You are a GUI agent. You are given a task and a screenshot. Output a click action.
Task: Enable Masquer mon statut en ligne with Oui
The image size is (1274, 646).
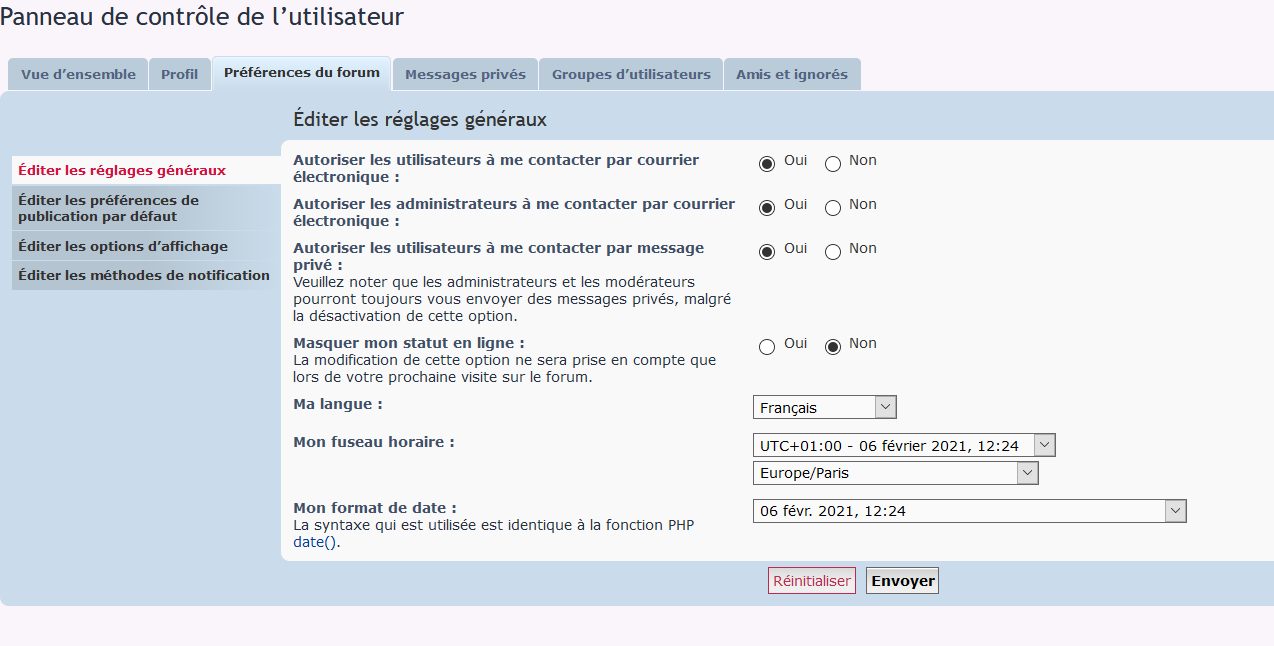tap(767, 347)
